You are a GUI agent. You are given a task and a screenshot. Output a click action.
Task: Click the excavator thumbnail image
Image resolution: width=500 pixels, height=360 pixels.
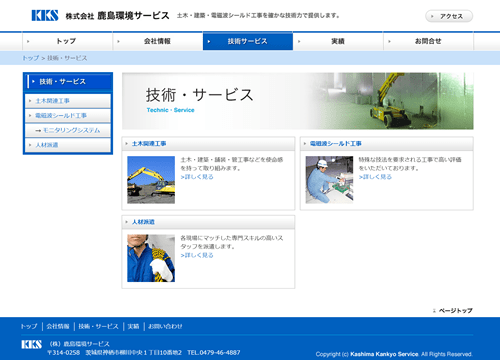pos(151,180)
